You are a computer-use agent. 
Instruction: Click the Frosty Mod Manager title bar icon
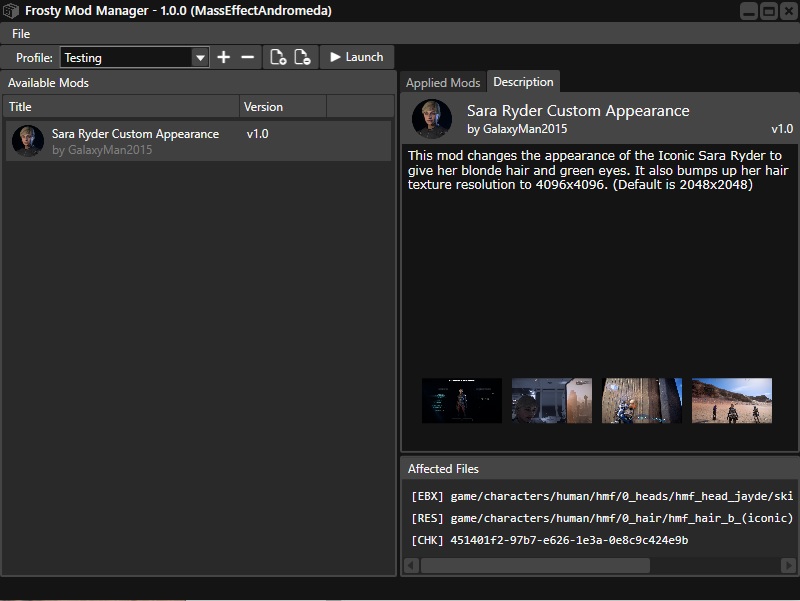coord(11,11)
